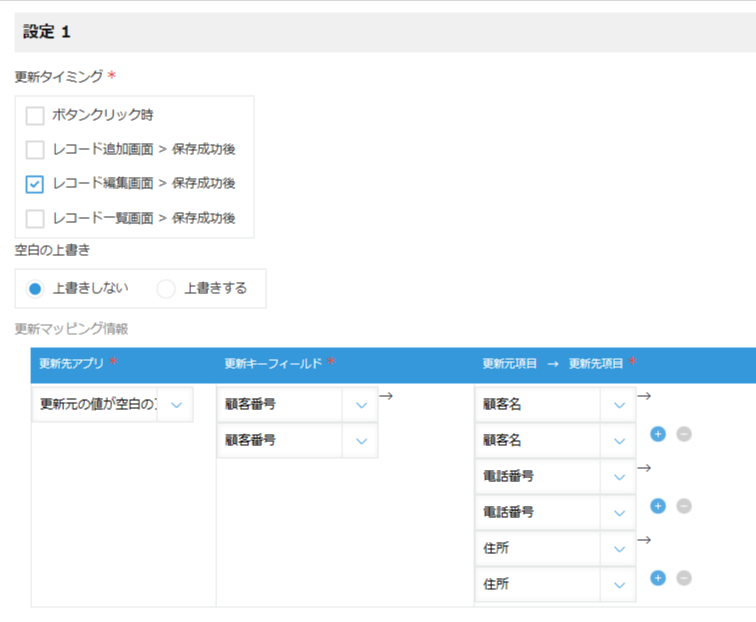Remove the 住所 mapping row
This screenshot has height=622, width=756.
point(684,578)
